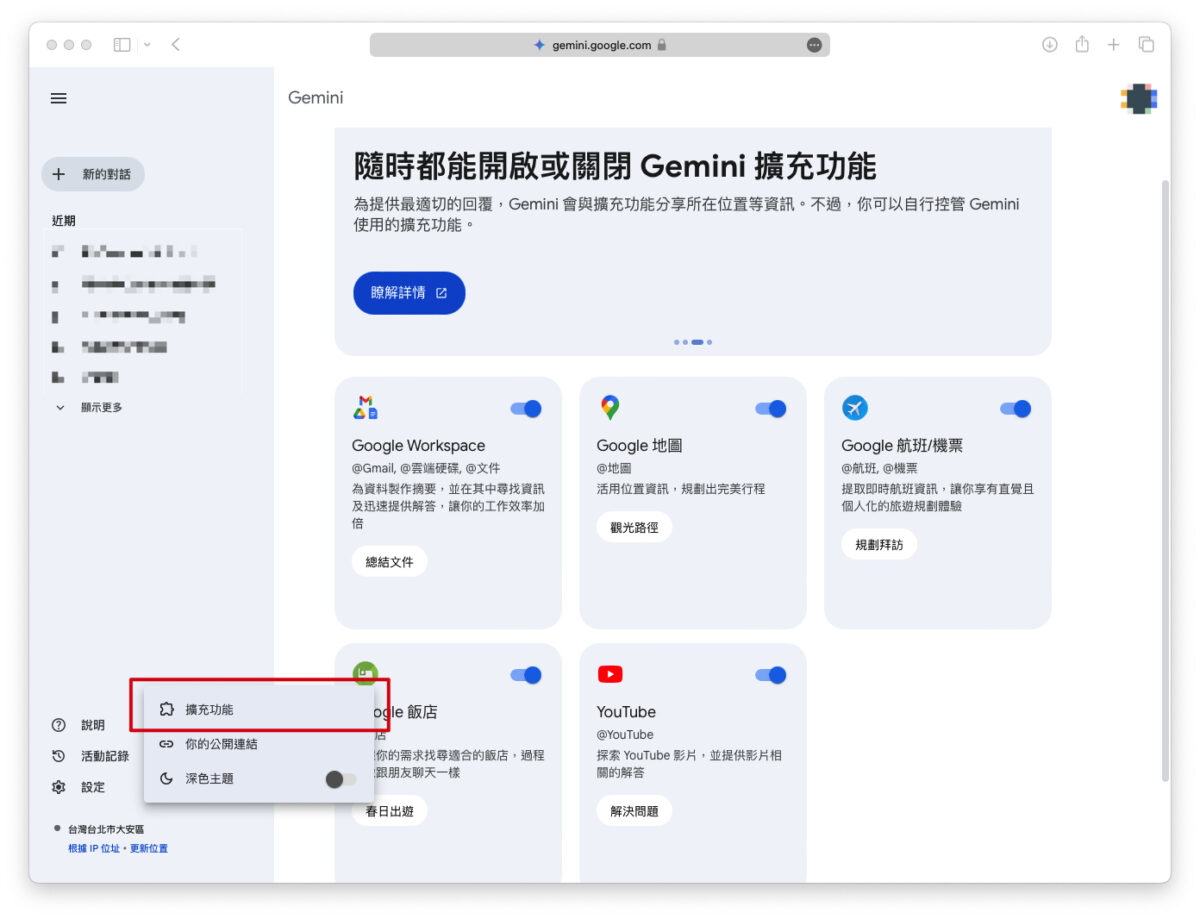Click the active carousel page indicator dots

(697, 342)
